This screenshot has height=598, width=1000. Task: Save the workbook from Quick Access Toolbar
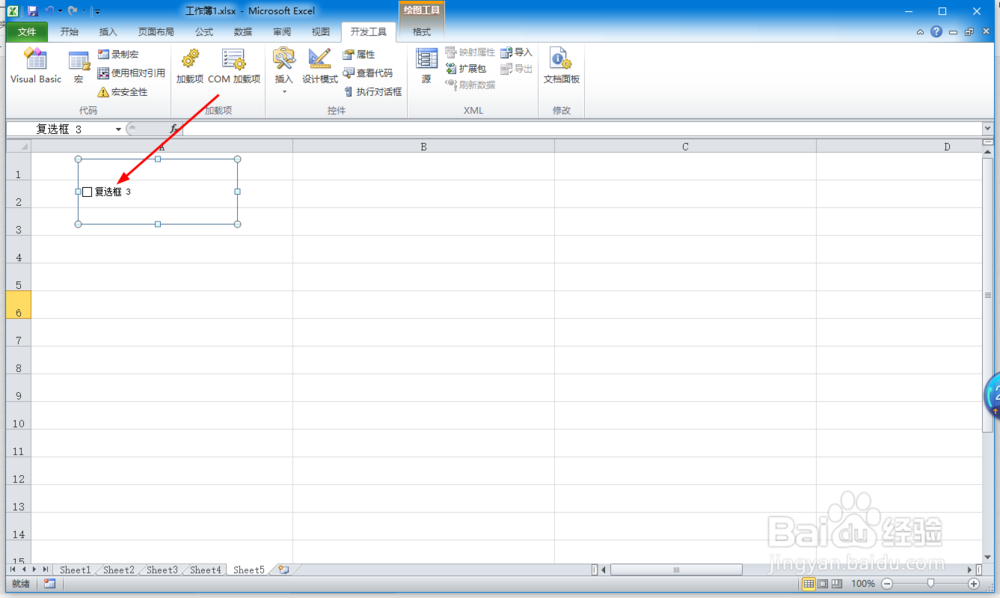pos(33,11)
